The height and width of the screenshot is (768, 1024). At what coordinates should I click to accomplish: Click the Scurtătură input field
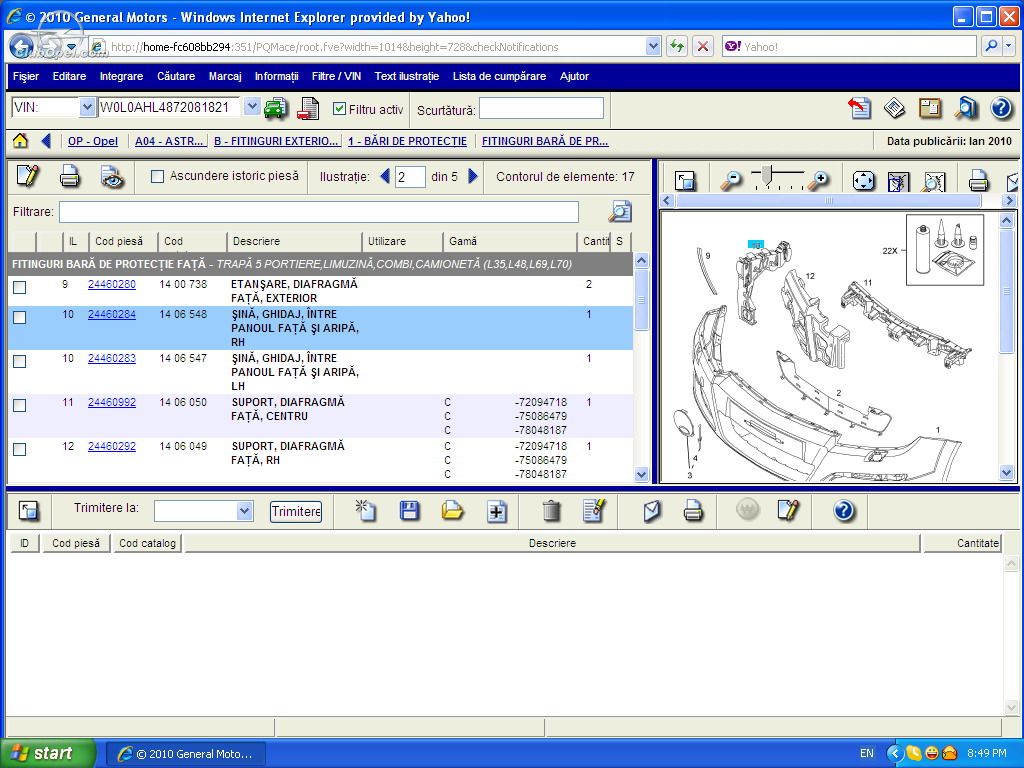[541, 108]
